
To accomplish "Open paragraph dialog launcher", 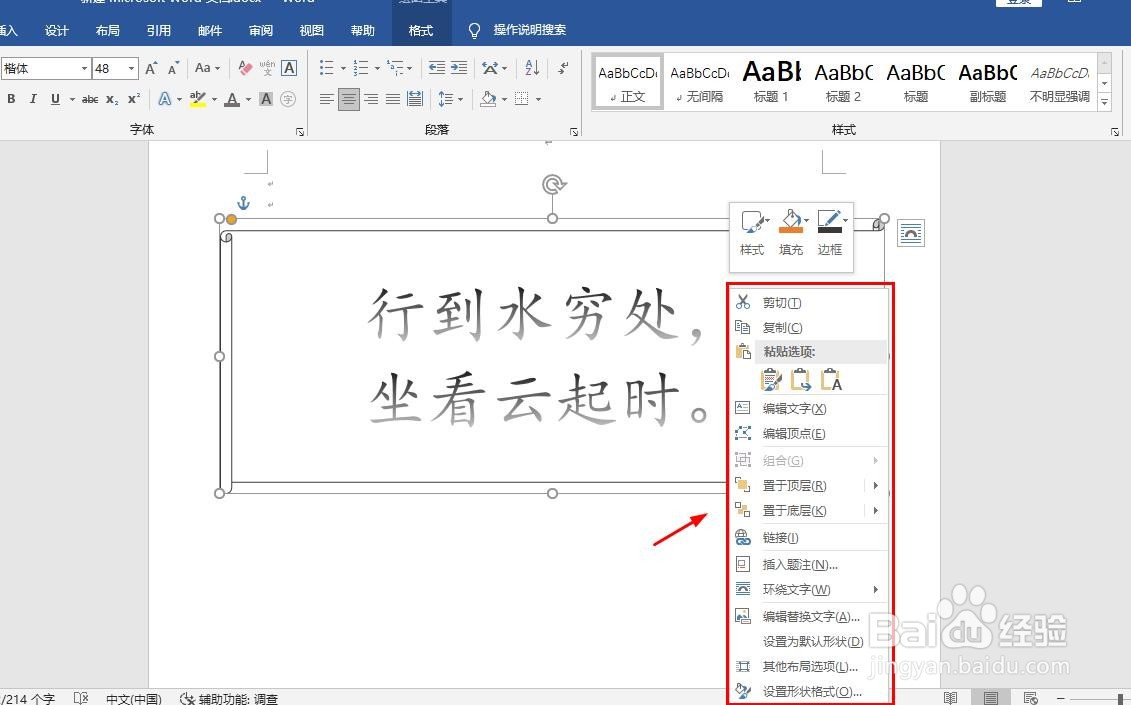I will coord(574,132).
